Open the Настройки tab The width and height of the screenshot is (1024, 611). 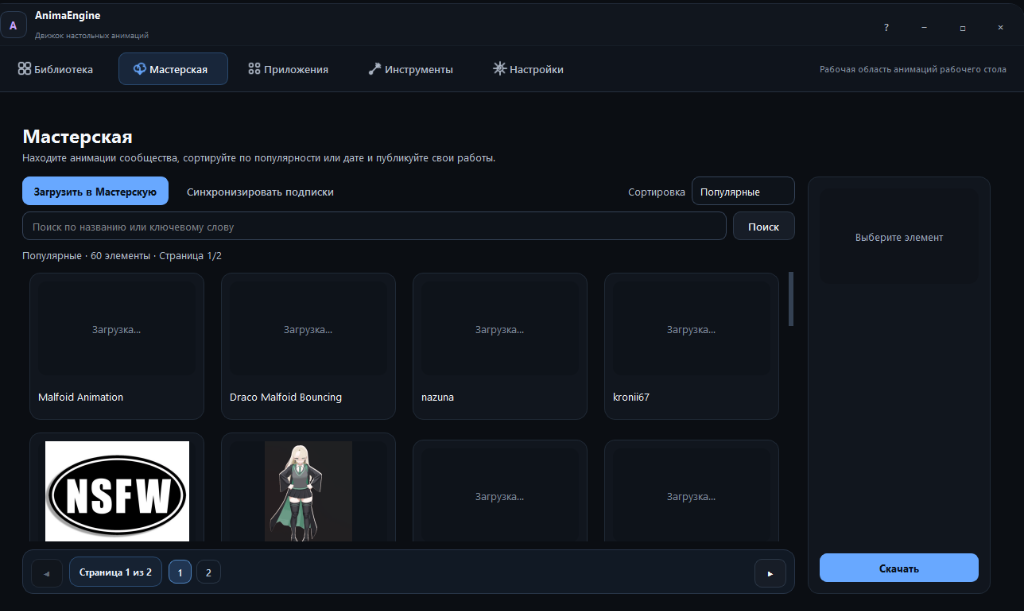tap(528, 69)
